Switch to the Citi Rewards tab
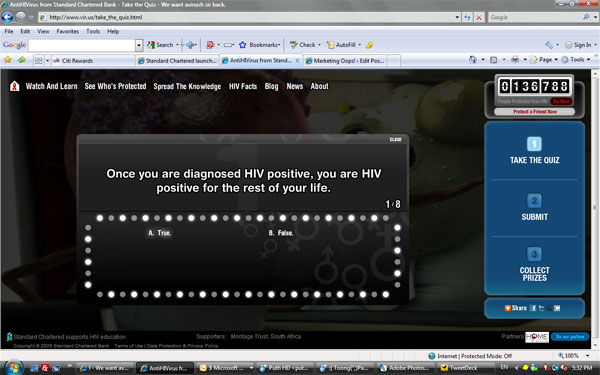Viewport: 600px width, 375px height. pyautogui.click(x=93, y=60)
